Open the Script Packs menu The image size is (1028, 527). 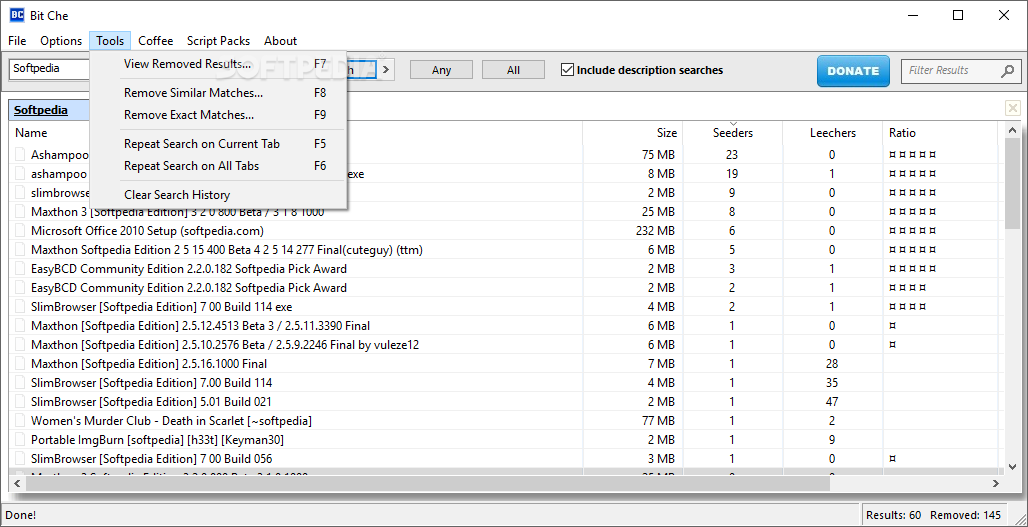click(218, 41)
